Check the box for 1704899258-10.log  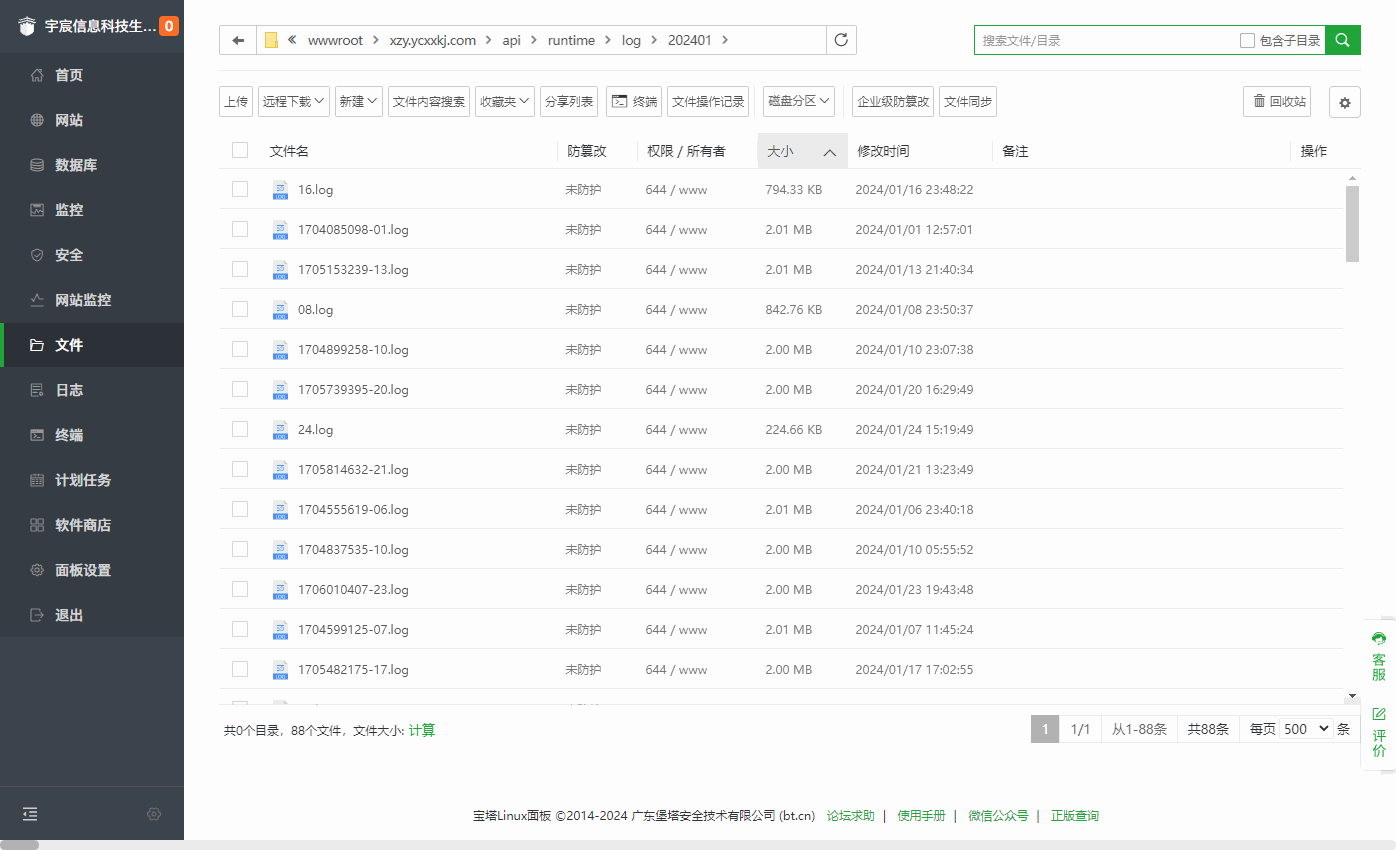240,349
